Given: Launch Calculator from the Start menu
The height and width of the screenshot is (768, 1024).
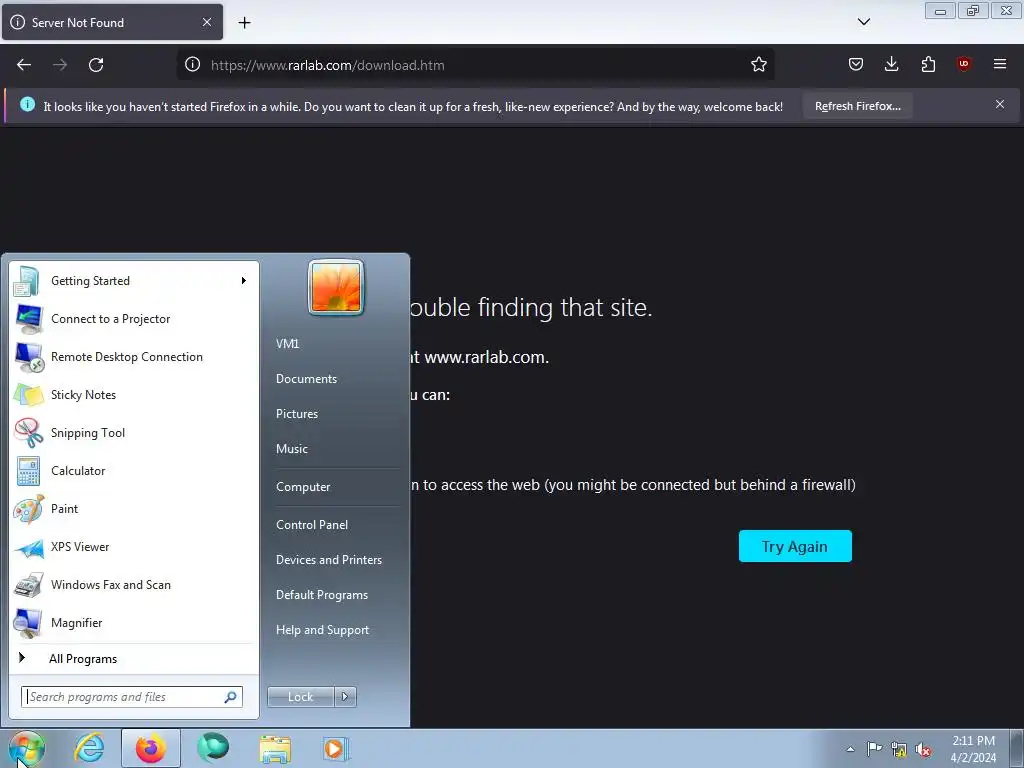Looking at the screenshot, I should [x=134, y=471].
